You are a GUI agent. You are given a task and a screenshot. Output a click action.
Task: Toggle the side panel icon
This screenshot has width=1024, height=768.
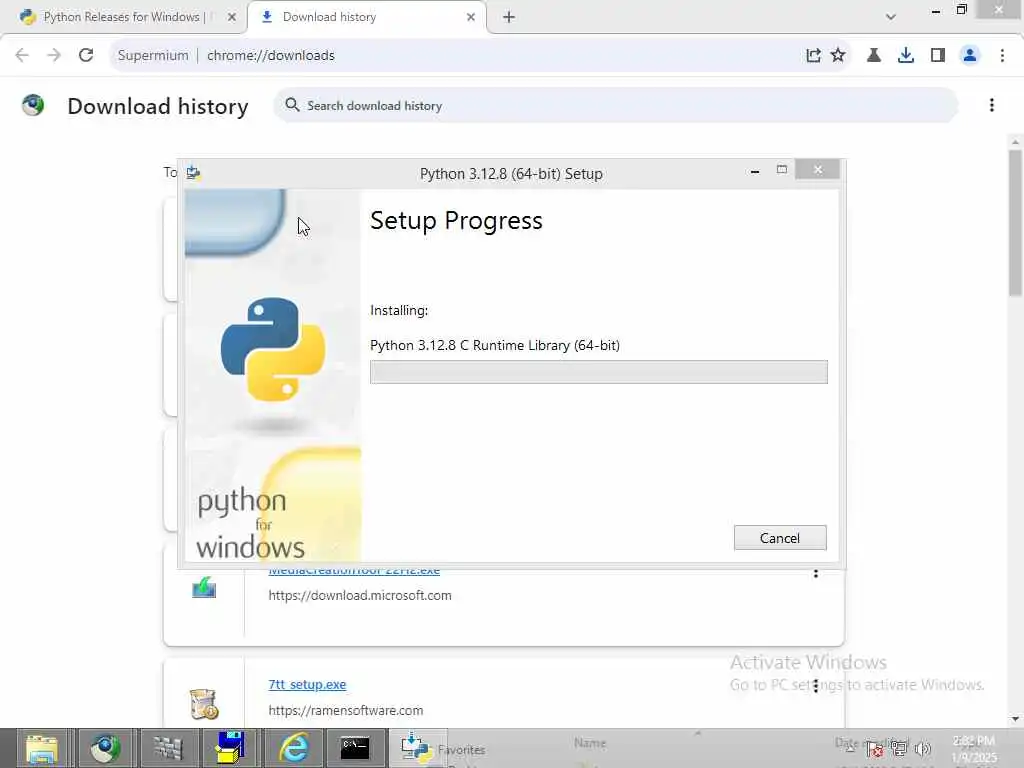point(938,56)
